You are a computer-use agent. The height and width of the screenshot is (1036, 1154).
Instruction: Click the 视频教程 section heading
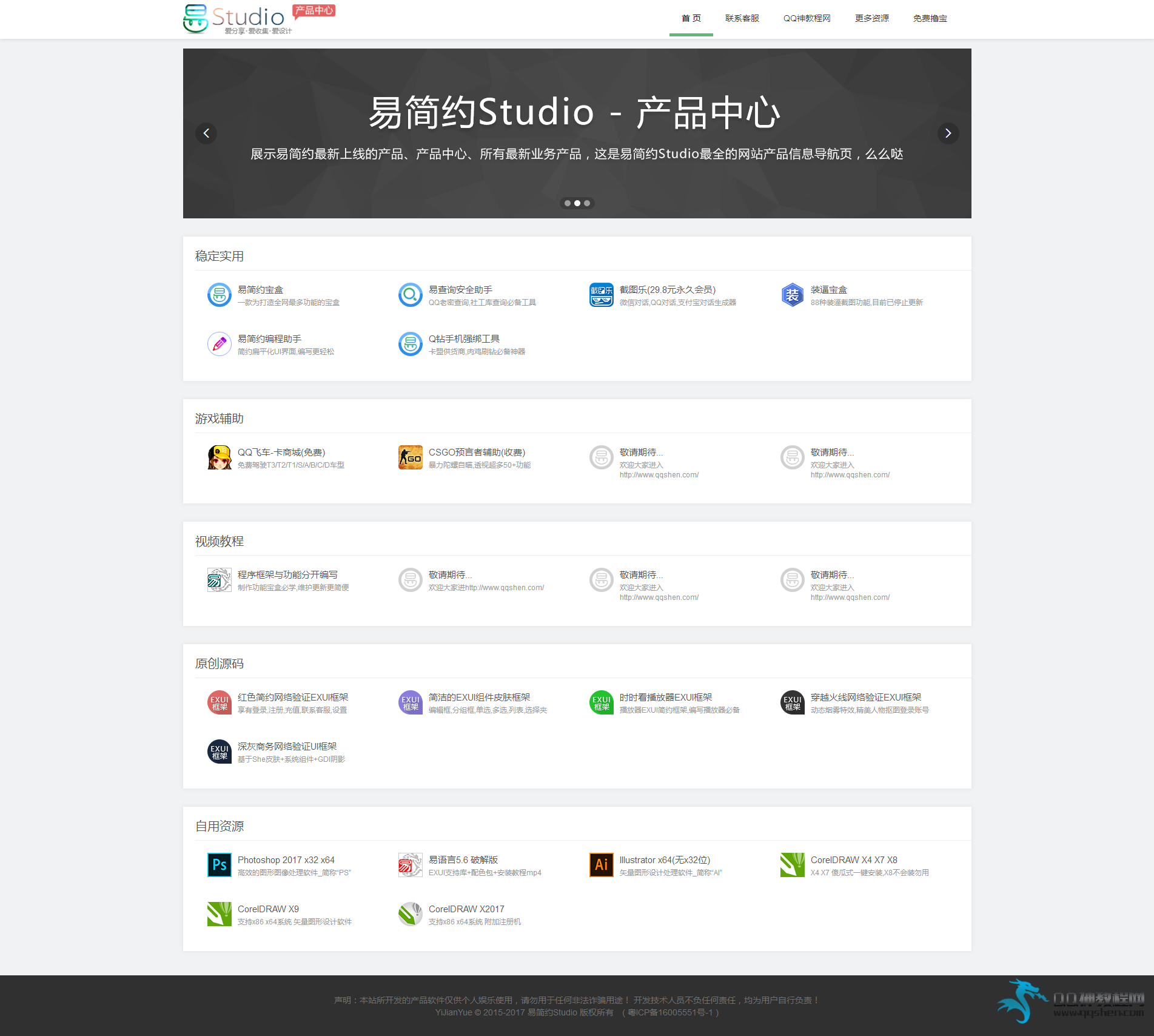(x=220, y=541)
